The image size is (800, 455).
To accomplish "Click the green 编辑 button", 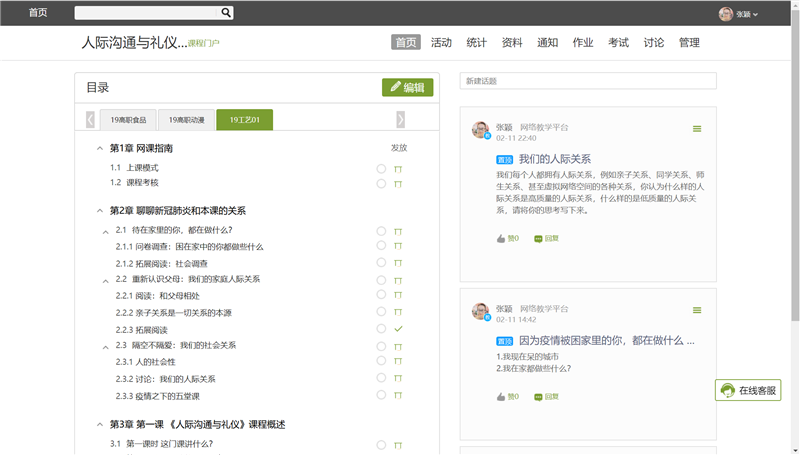I will coord(407,88).
